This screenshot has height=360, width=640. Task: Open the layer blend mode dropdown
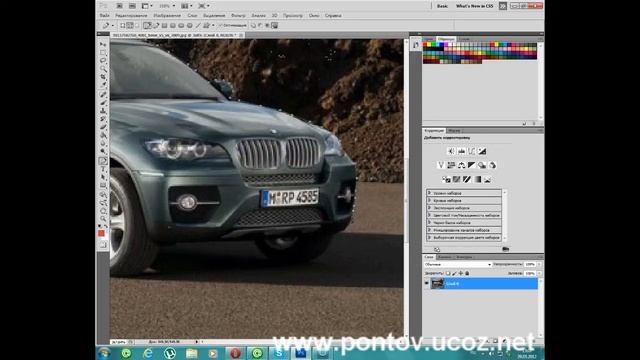(x=458, y=264)
